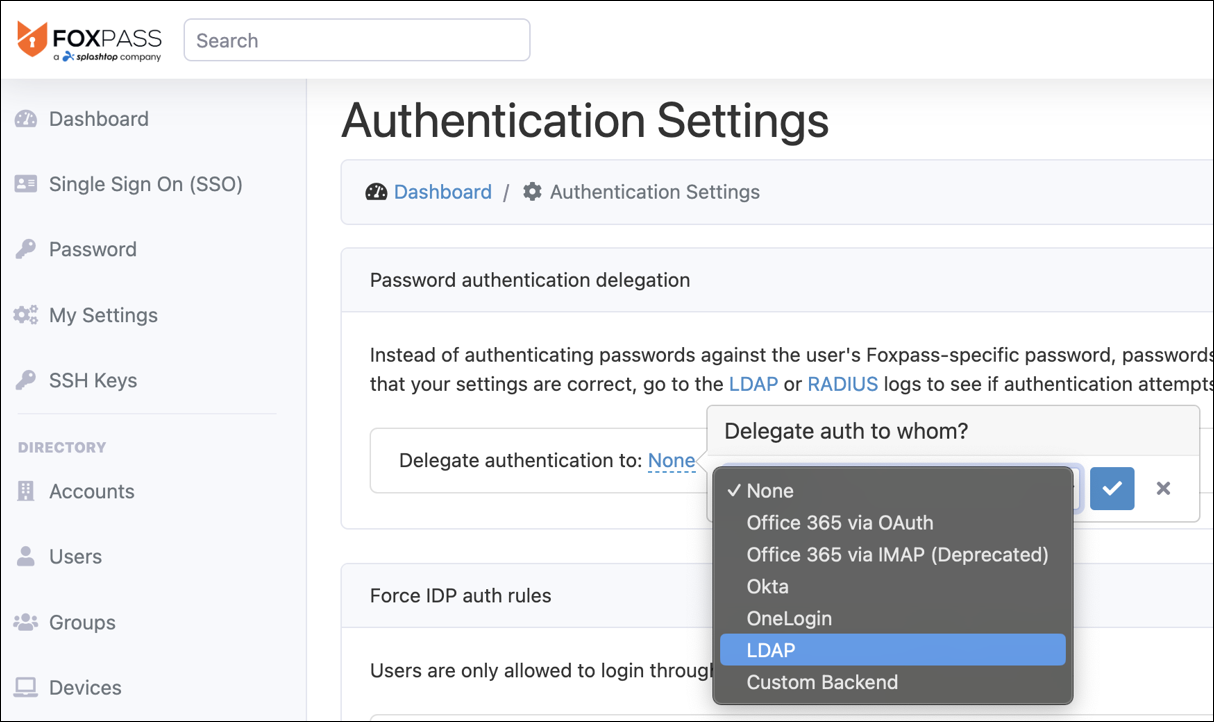Image resolution: width=1214 pixels, height=722 pixels.
Task: Click the breadcrumb settings gear icon
Action: click(x=533, y=192)
